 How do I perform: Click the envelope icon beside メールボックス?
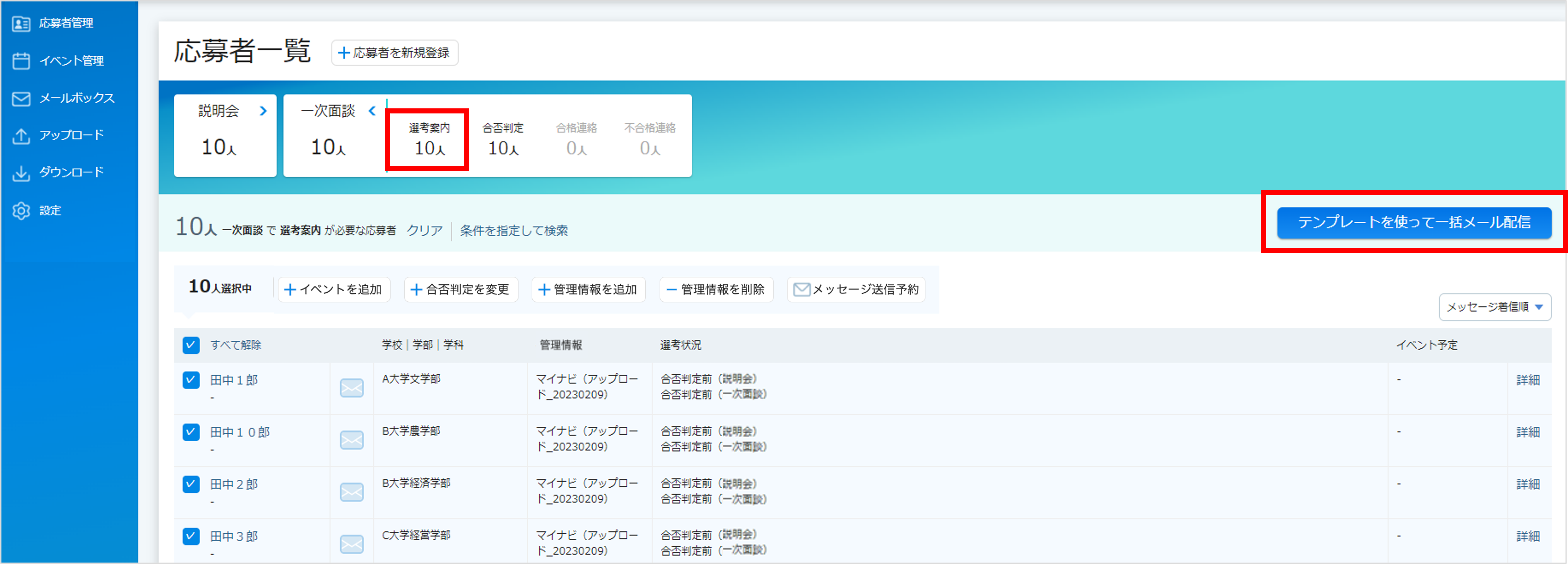21,99
